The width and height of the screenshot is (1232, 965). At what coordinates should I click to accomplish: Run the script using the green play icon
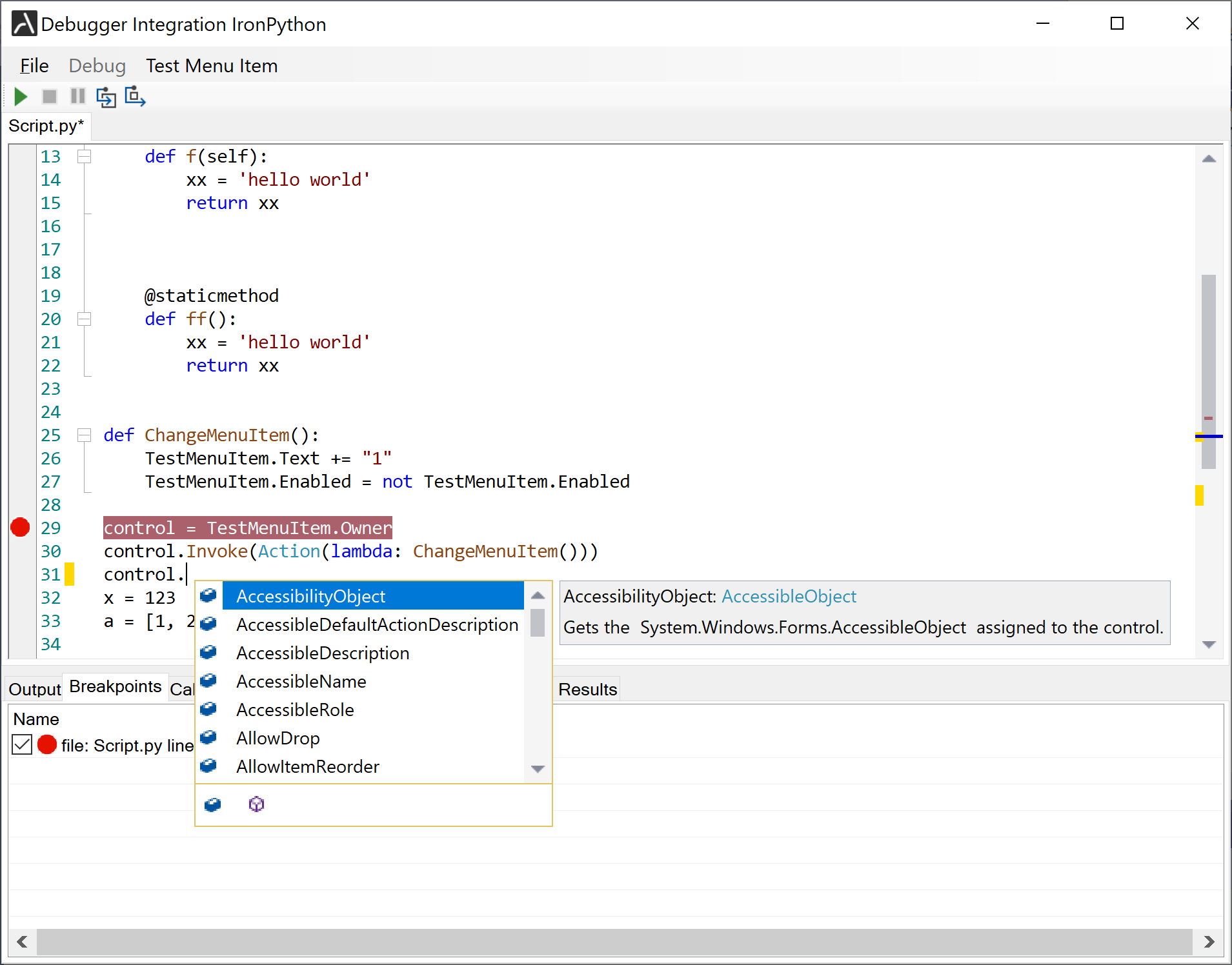pyautogui.click(x=20, y=97)
